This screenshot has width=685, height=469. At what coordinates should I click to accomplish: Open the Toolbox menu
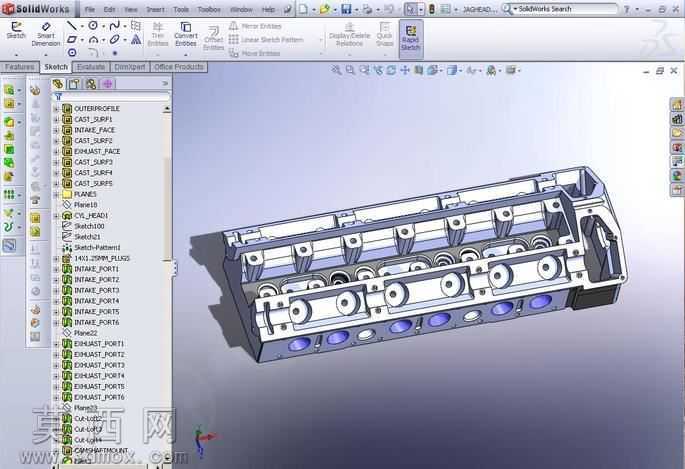pyautogui.click(x=209, y=9)
